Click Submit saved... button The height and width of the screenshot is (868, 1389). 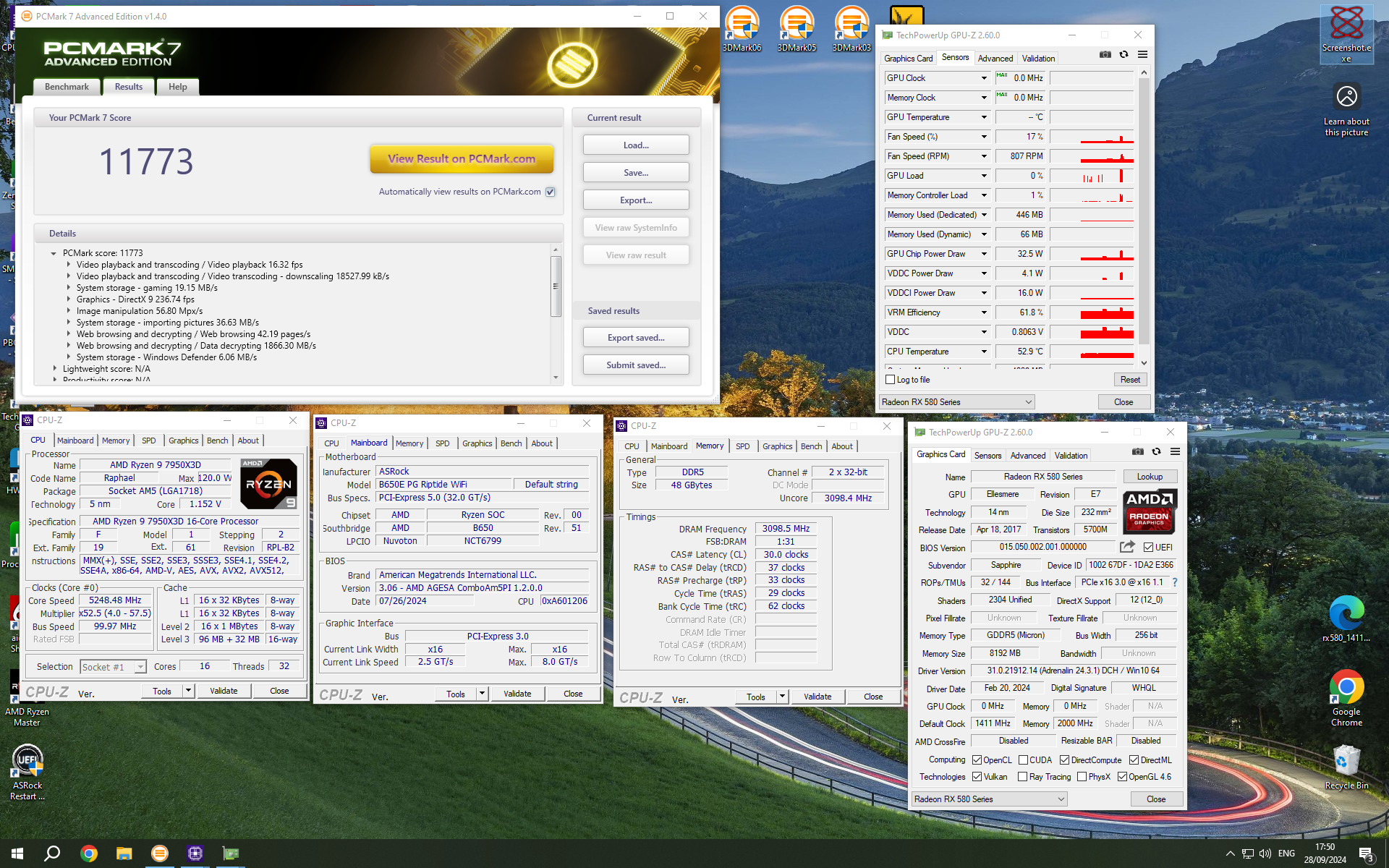[x=636, y=365]
